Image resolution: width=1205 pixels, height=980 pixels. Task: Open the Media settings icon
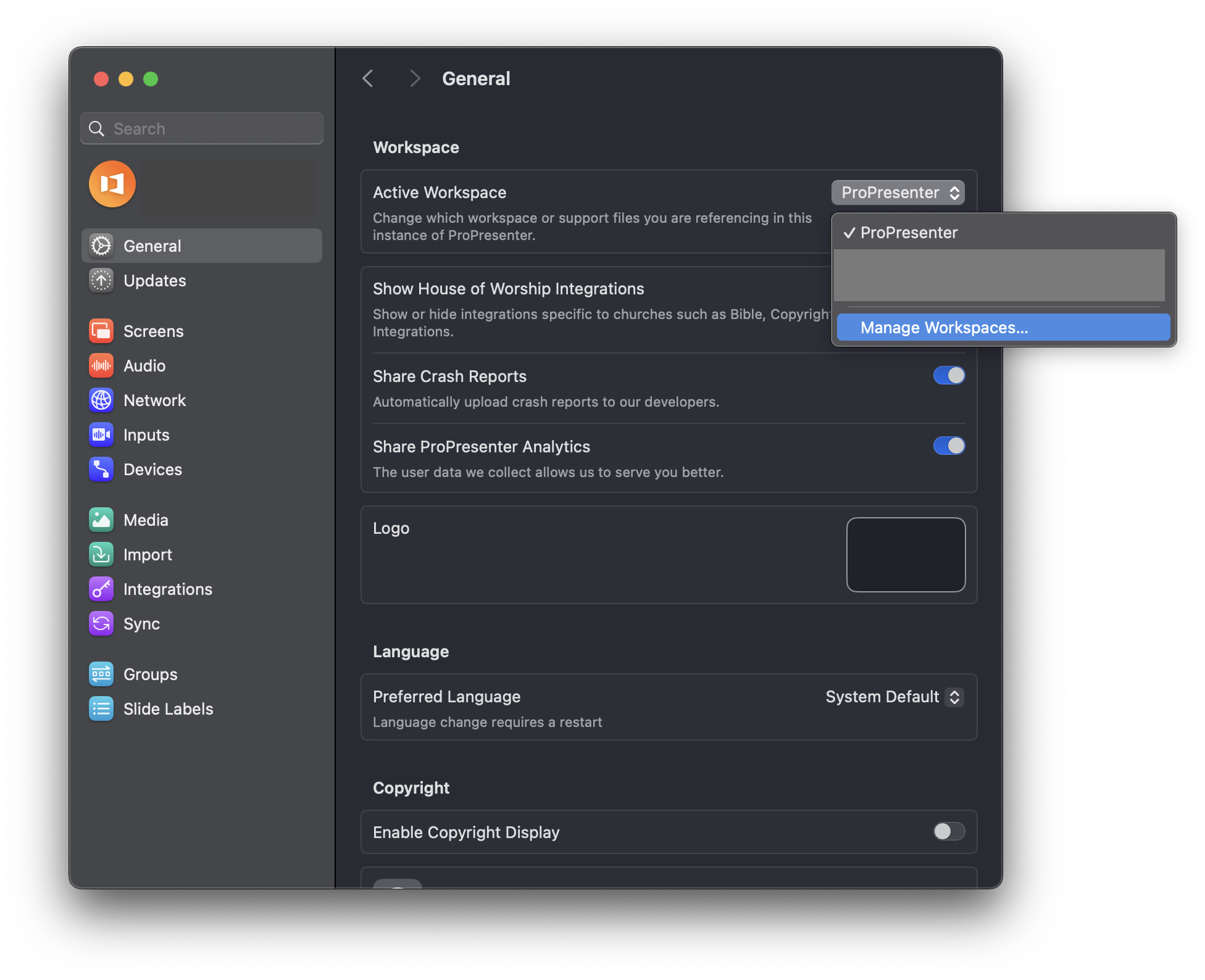101,520
